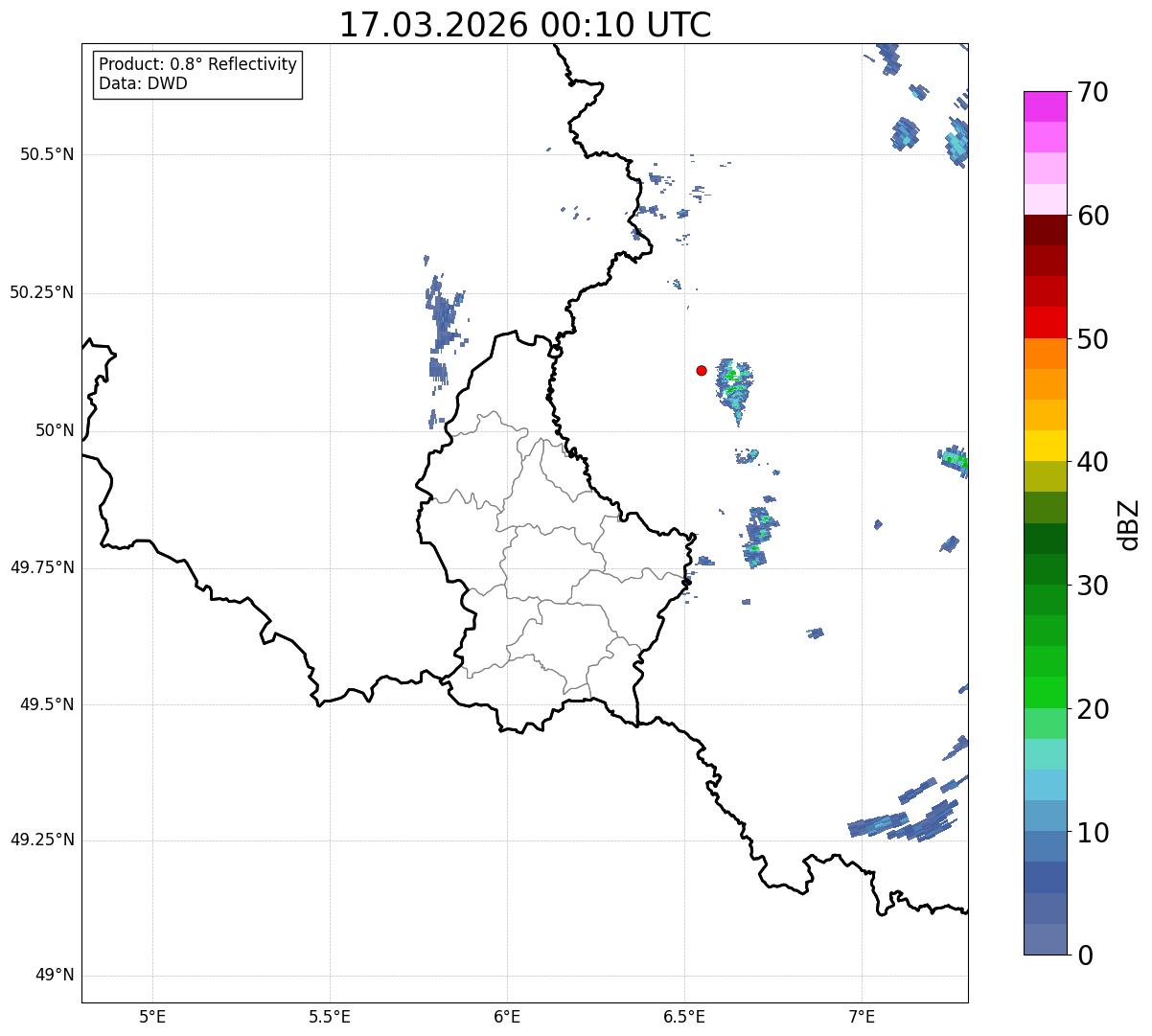Click the 20 tick on the colorbar
This screenshot has width=1152, height=1036.
tap(1093, 709)
